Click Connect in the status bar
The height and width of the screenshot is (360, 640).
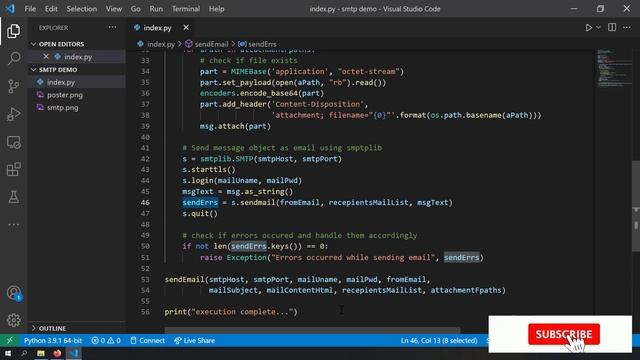click(148, 340)
